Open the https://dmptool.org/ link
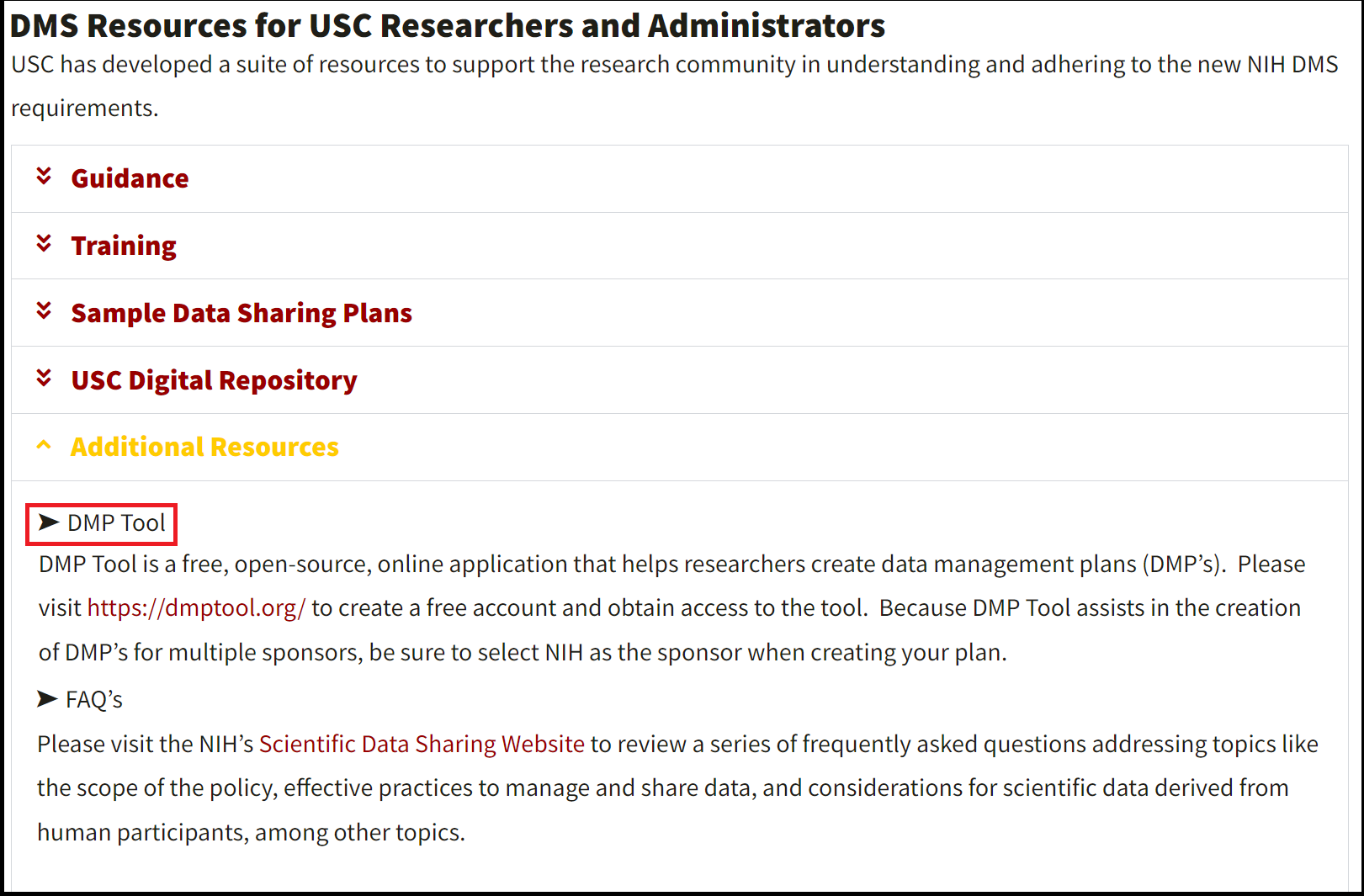This screenshot has height=896, width=1364. 195,607
